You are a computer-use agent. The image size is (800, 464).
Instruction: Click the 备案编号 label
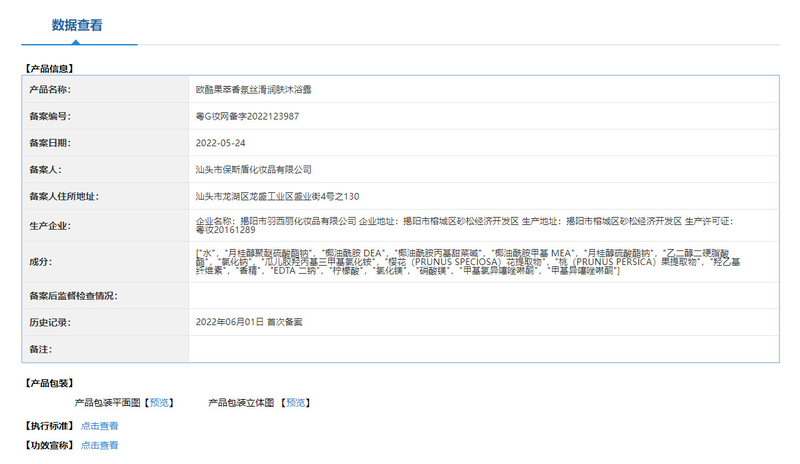click(50, 116)
